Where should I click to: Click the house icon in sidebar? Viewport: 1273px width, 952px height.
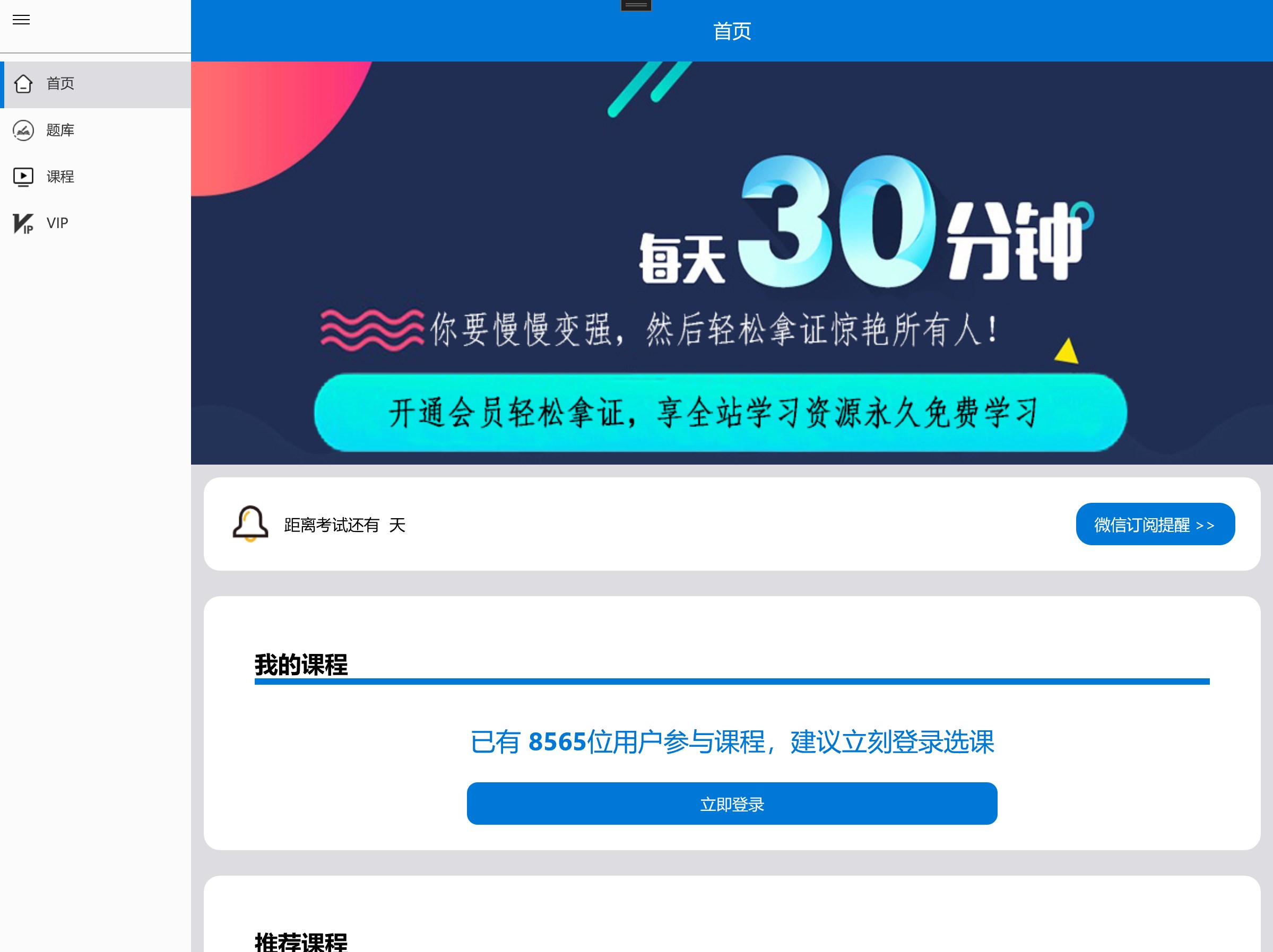(23, 84)
